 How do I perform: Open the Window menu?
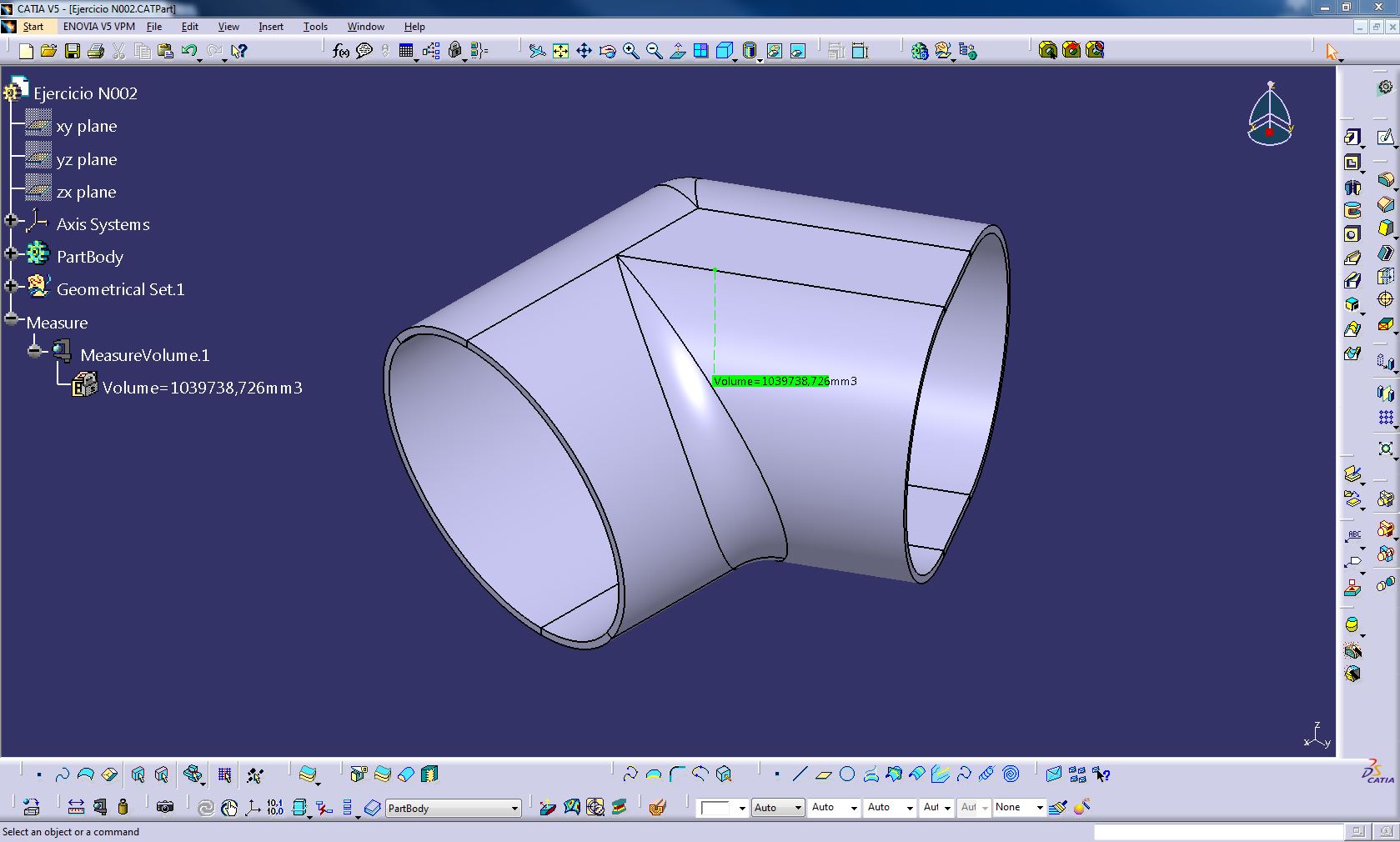[x=366, y=27]
